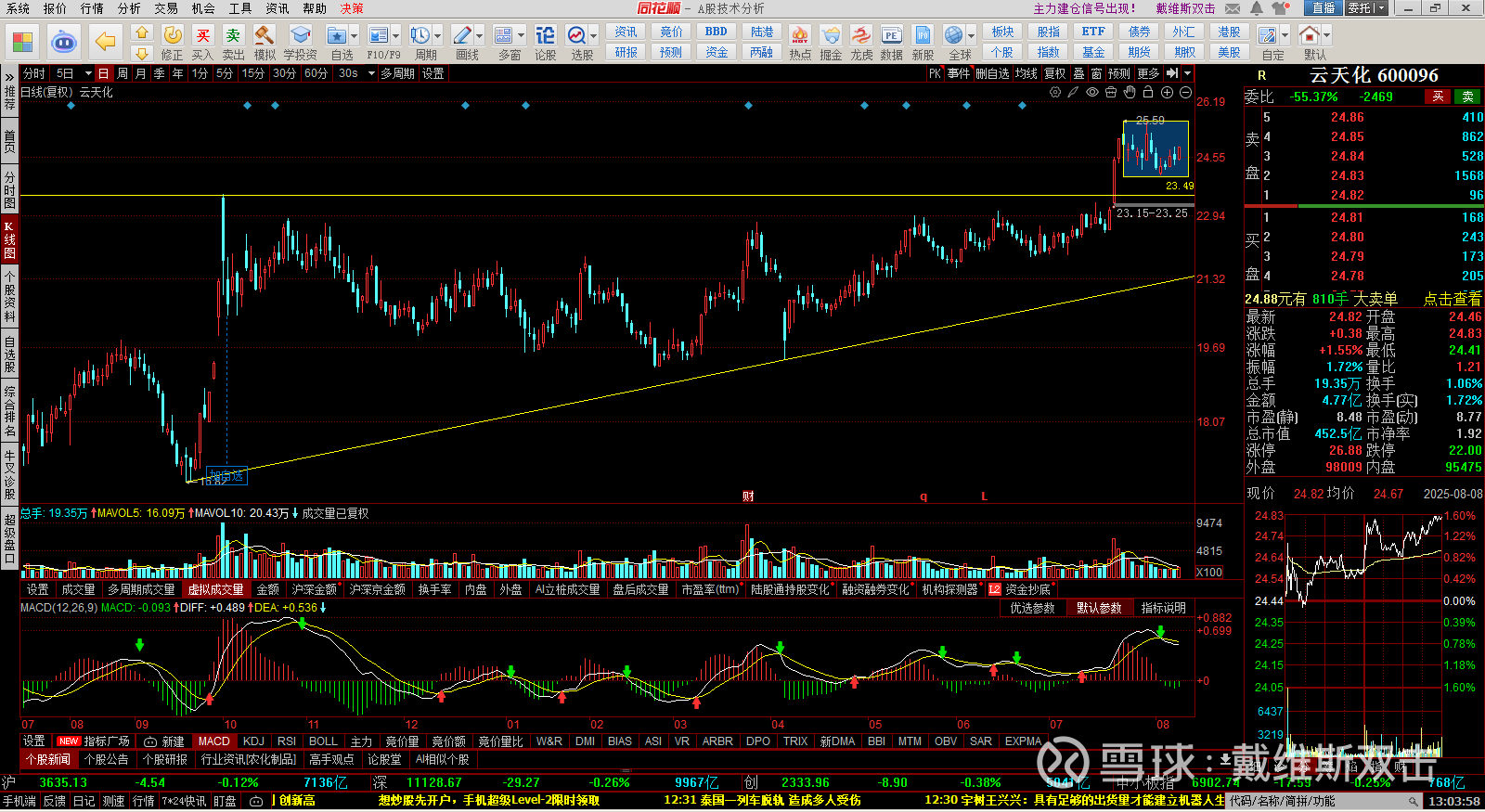Image resolution: width=1485 pixels, height=812 pixels.
Task: Click the 键盘精灵 code search input field
Action: pos(1324,801)
